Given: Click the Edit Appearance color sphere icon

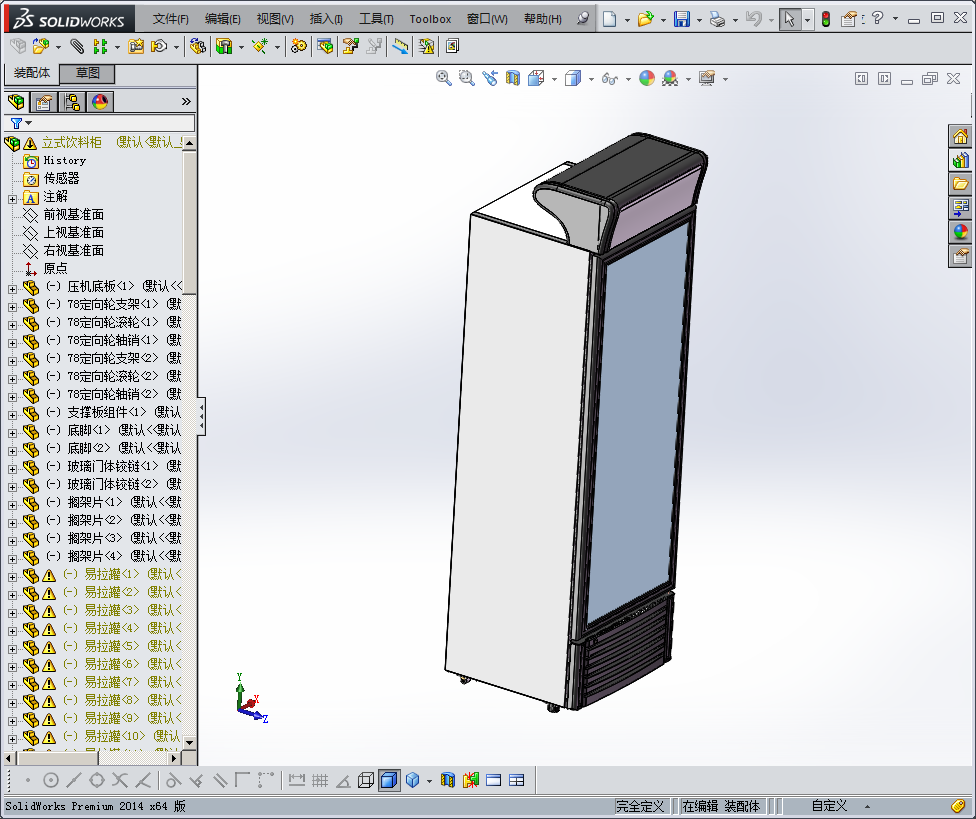Looking at the screenshot, I should (647, 78).
